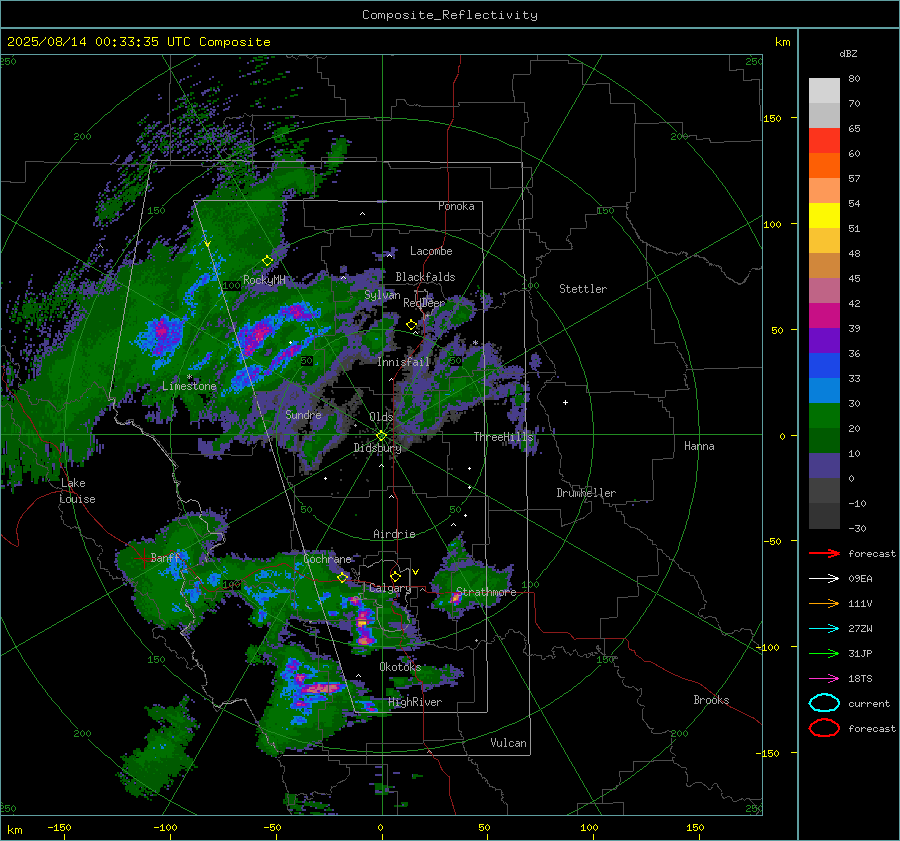Click the red forecast ellipse icon

(824, 728)
